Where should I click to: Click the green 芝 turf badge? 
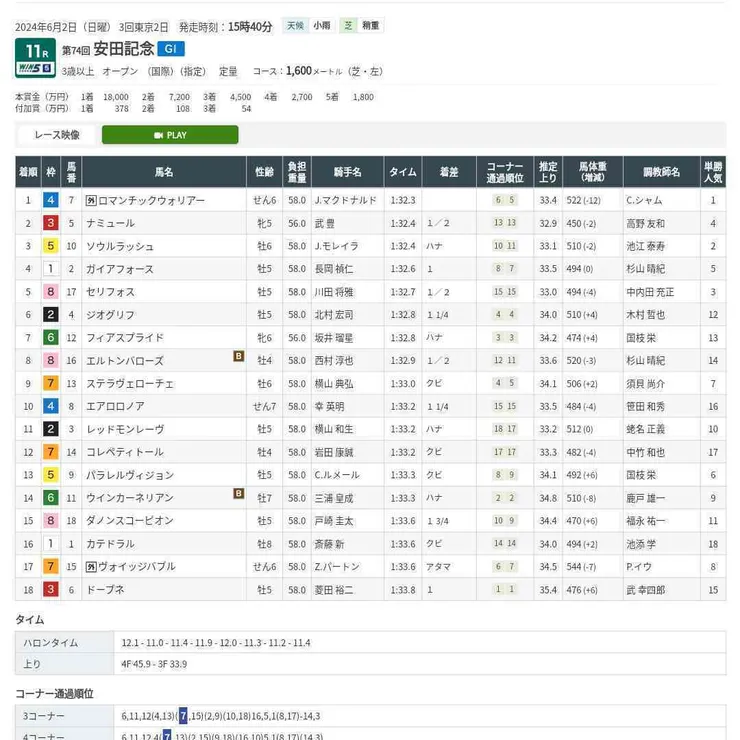coord(347,26)
